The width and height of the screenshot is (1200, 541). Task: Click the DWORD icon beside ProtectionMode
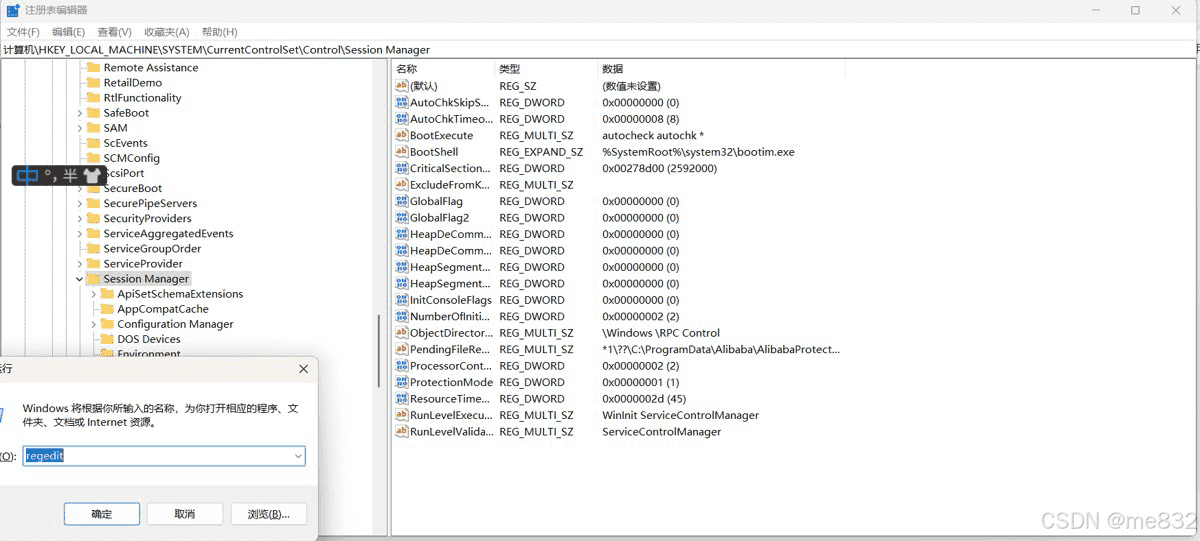pyautogui.click(x=402, y=382)
